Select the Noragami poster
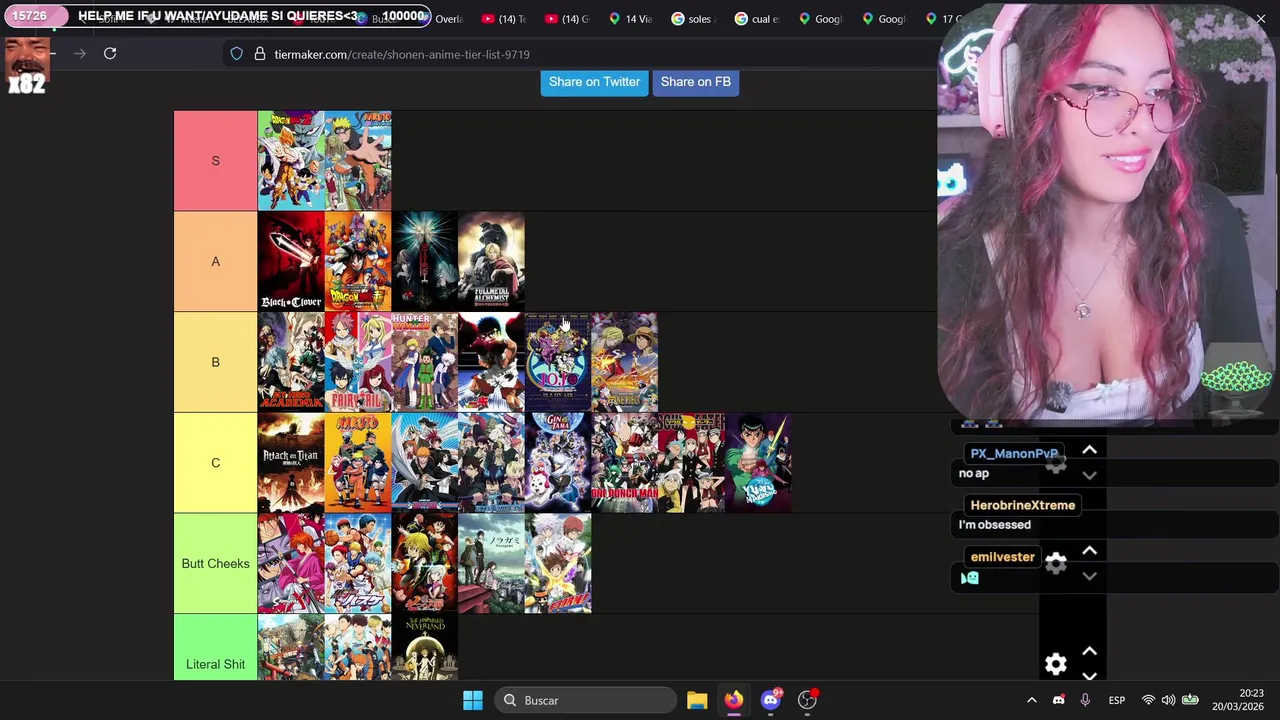The width and height of the screenshot is (1280, 720). 491,563
